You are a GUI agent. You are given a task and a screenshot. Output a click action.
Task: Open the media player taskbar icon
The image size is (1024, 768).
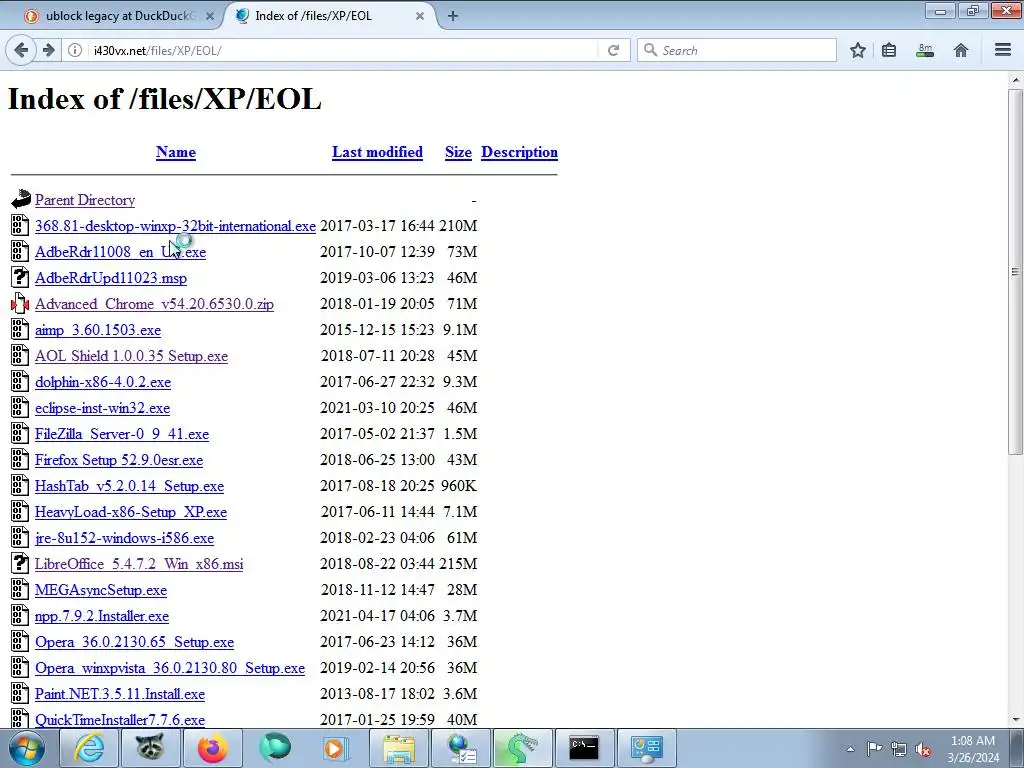[x=336, y=748]
